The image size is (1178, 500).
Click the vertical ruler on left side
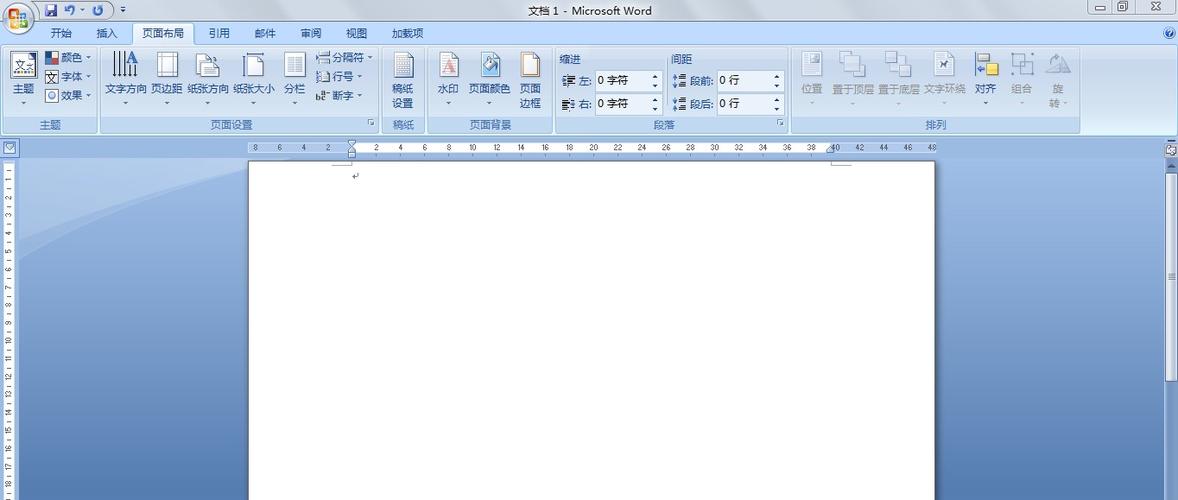(9, 329)
